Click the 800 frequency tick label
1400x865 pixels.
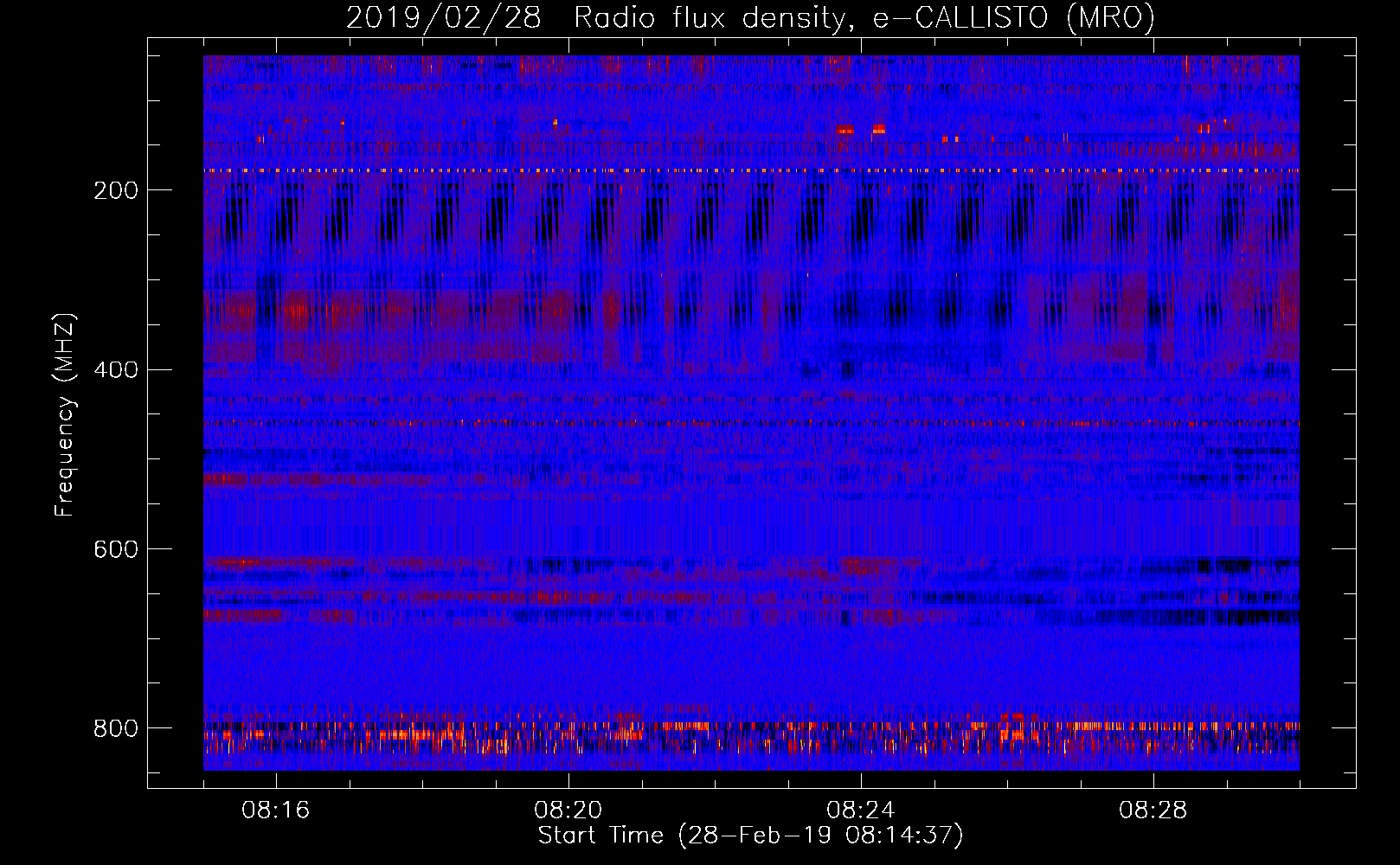click(x=116, y=729)
